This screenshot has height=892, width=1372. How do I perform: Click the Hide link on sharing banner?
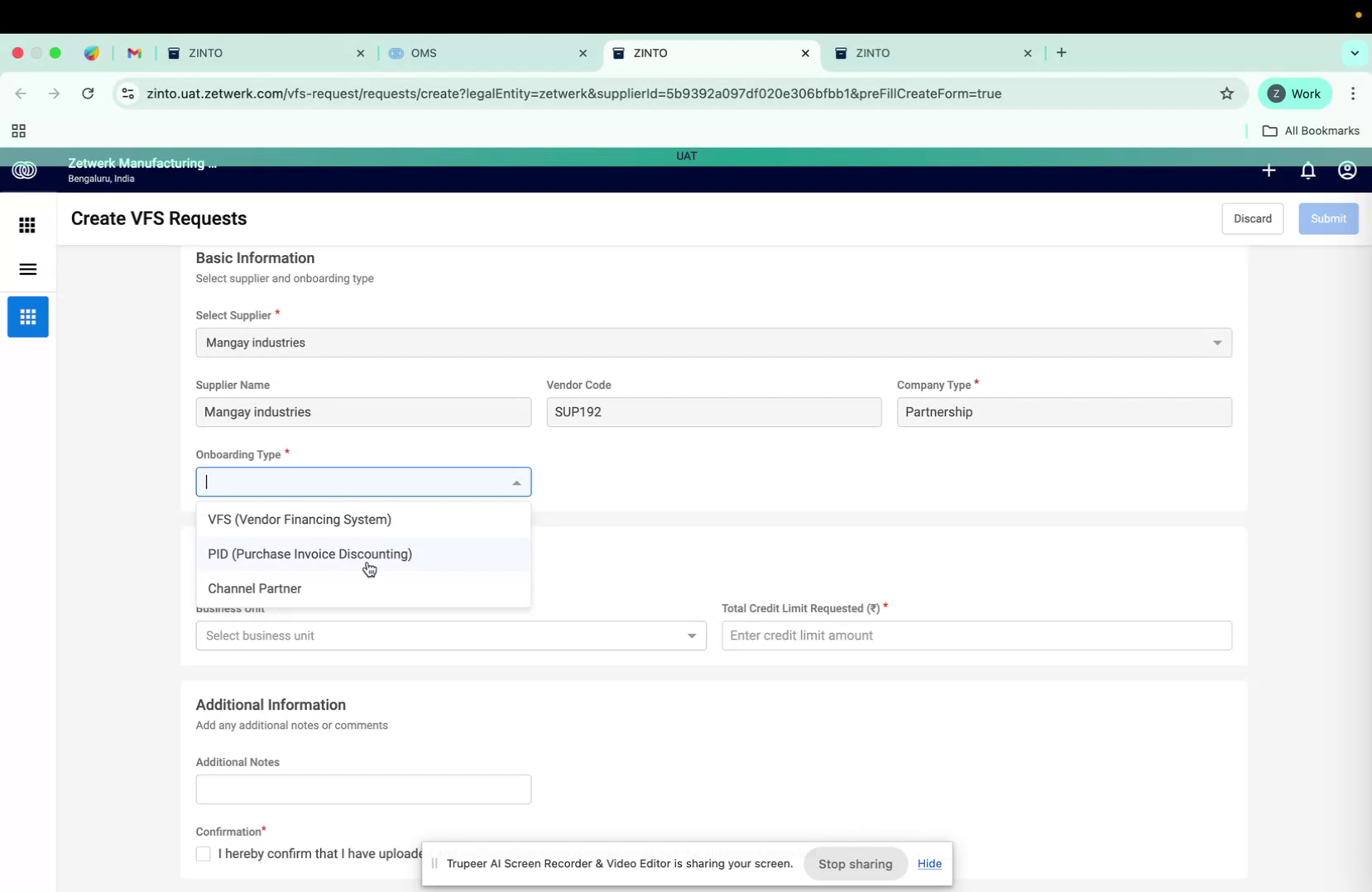click(x=928, y=863)
